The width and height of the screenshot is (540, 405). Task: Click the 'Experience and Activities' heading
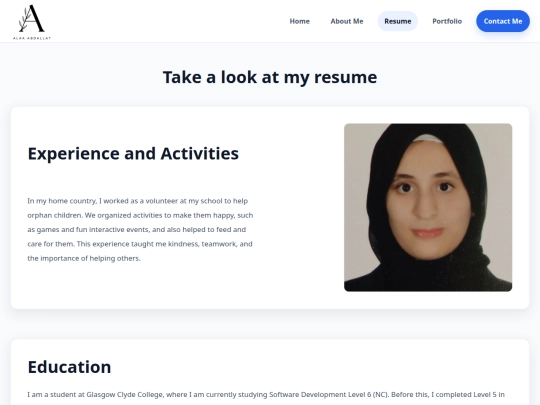(133, 154)
